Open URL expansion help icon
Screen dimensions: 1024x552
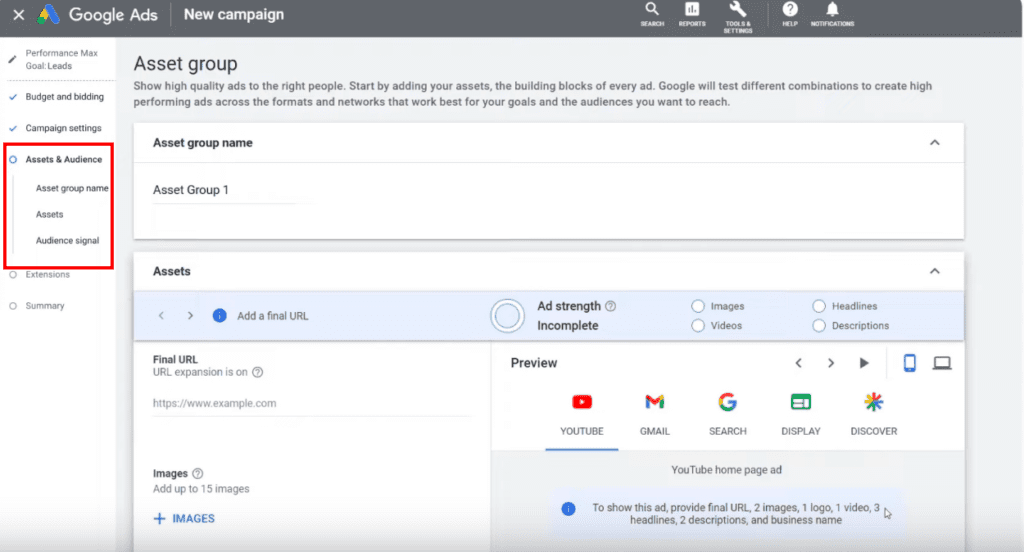coord(258,372)
